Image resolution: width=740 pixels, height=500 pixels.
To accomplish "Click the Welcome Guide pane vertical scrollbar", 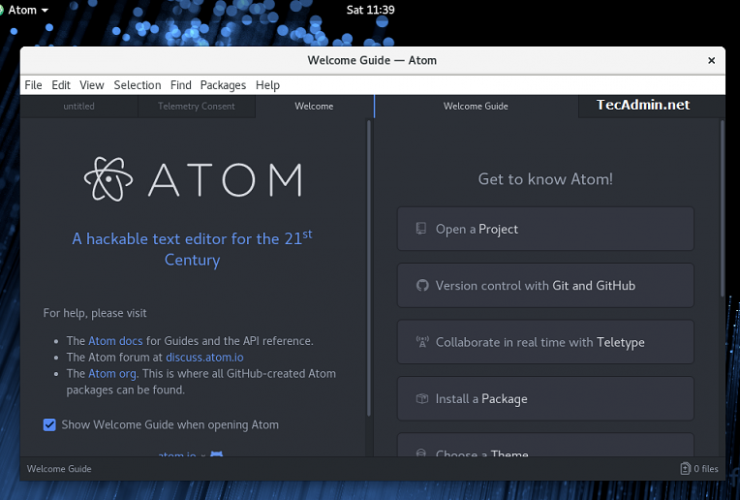I will [x=722, y=210].
